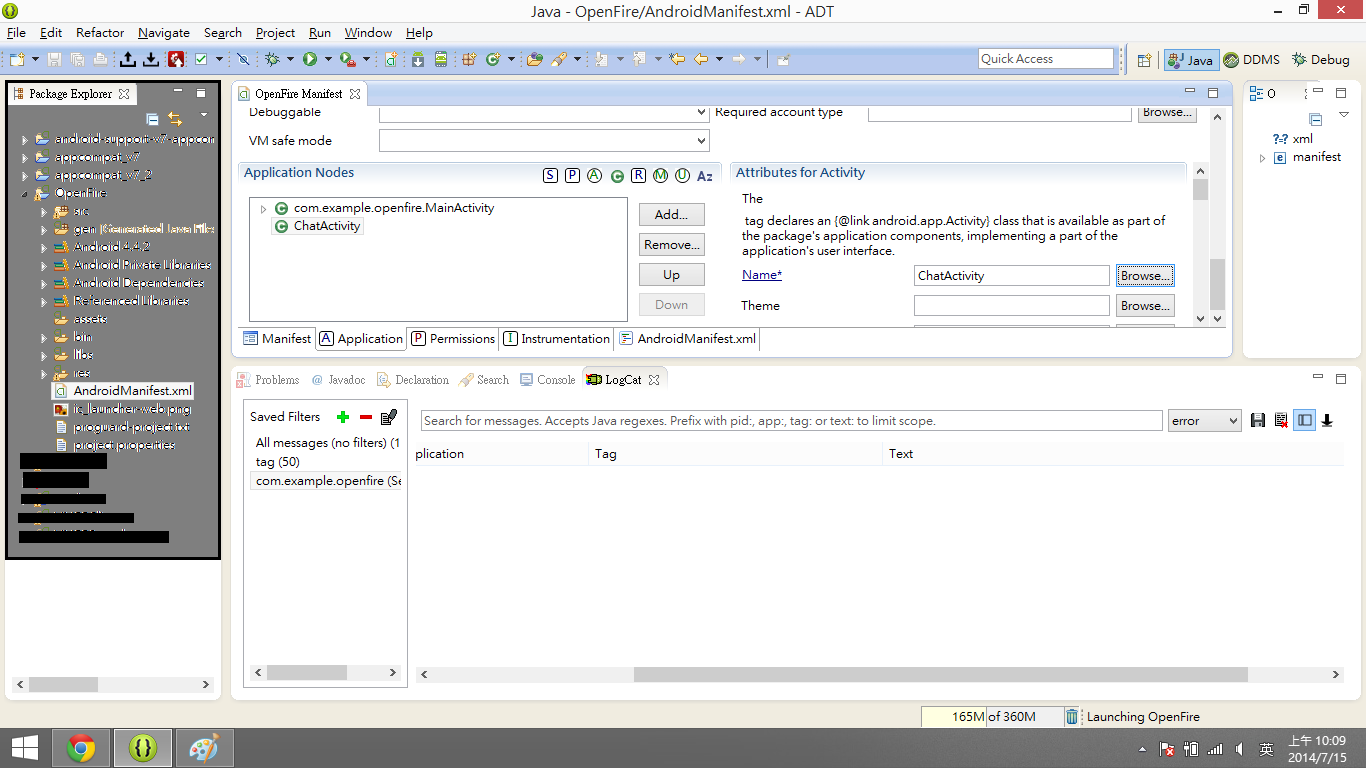Collapse the OpenFire project in Package Explorer

tap(25, 194)
